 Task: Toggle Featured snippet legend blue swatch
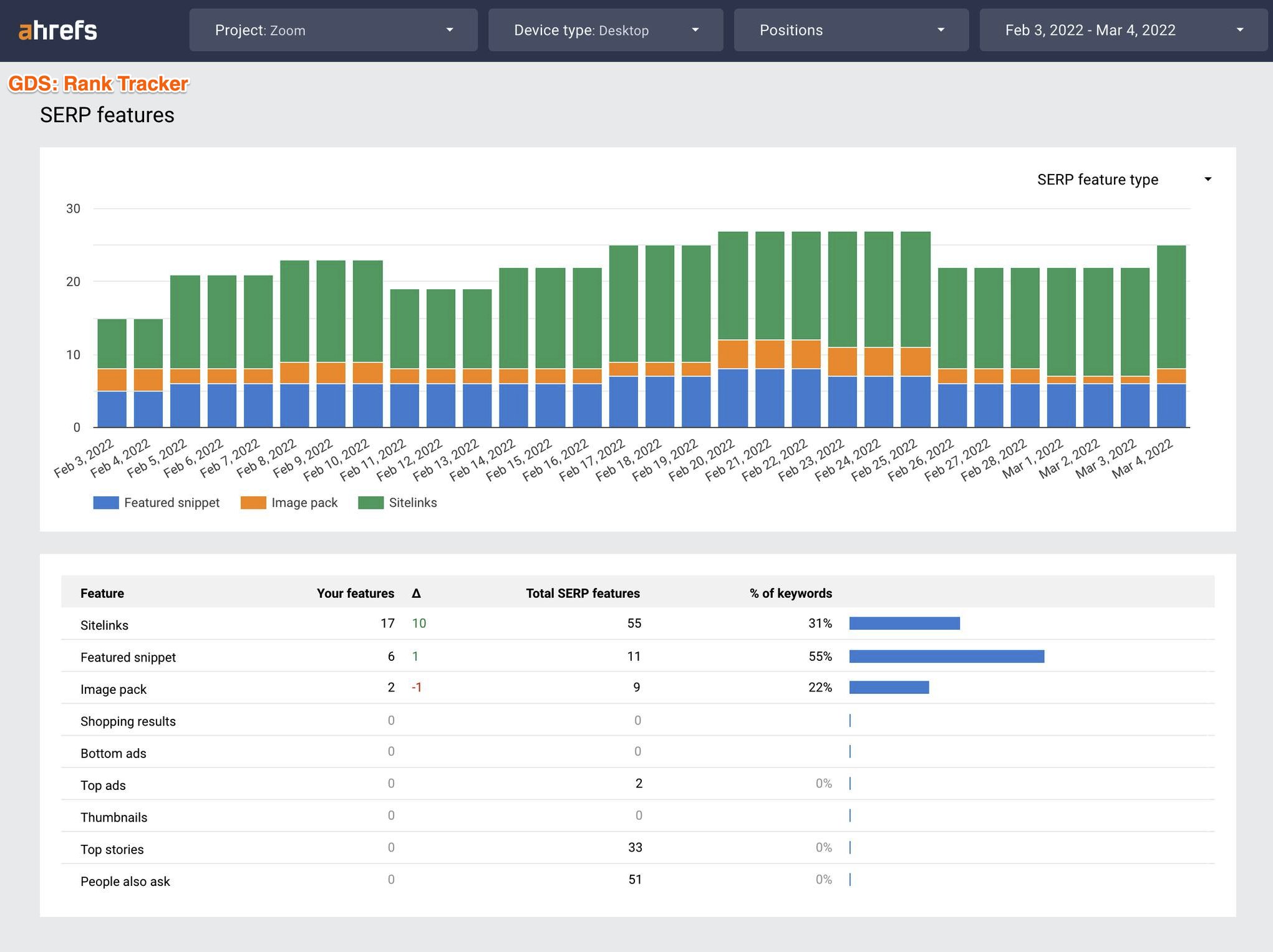[x=106, y=502]
